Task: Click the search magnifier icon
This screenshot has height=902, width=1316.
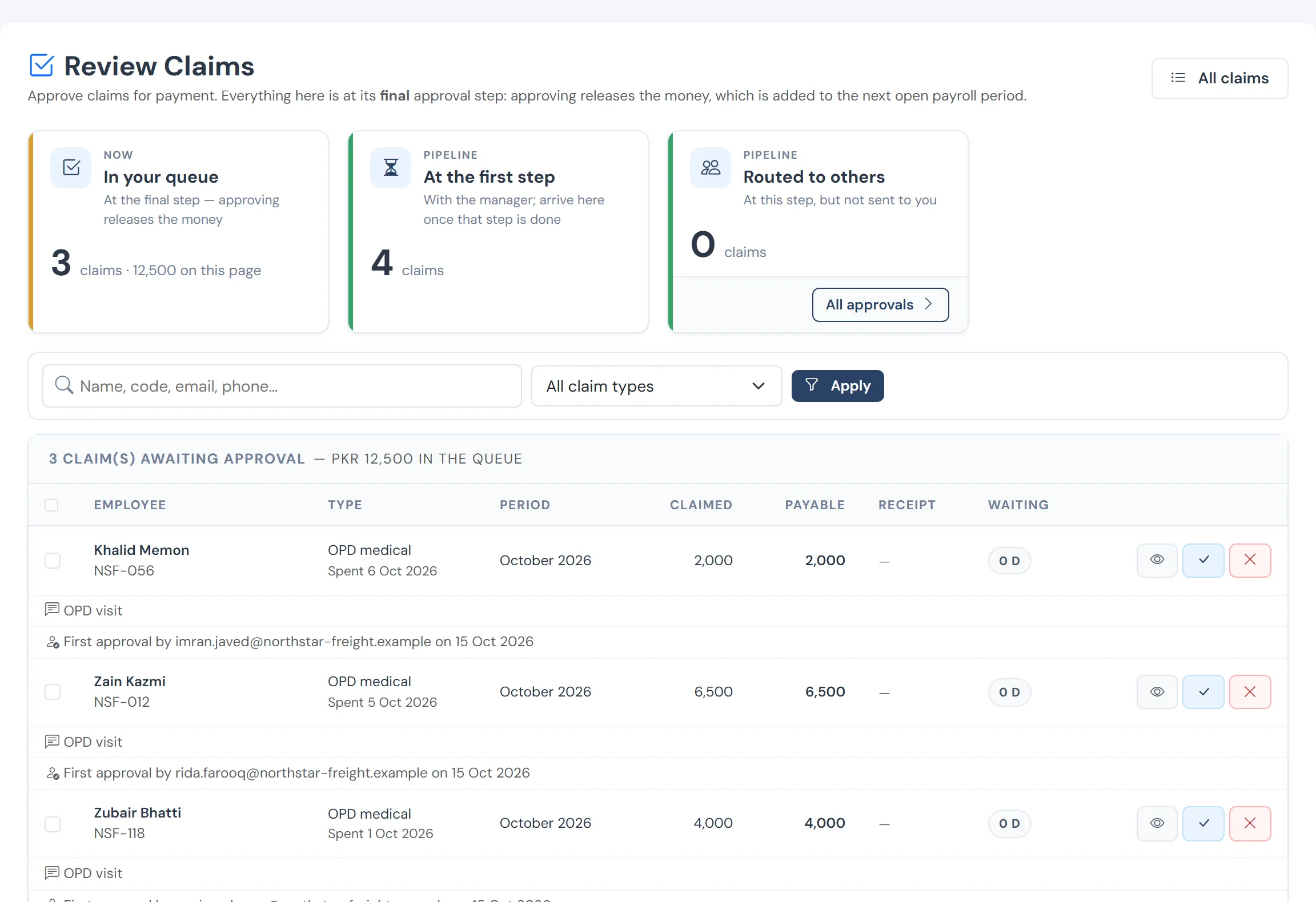Action: [x=64, y=385]
